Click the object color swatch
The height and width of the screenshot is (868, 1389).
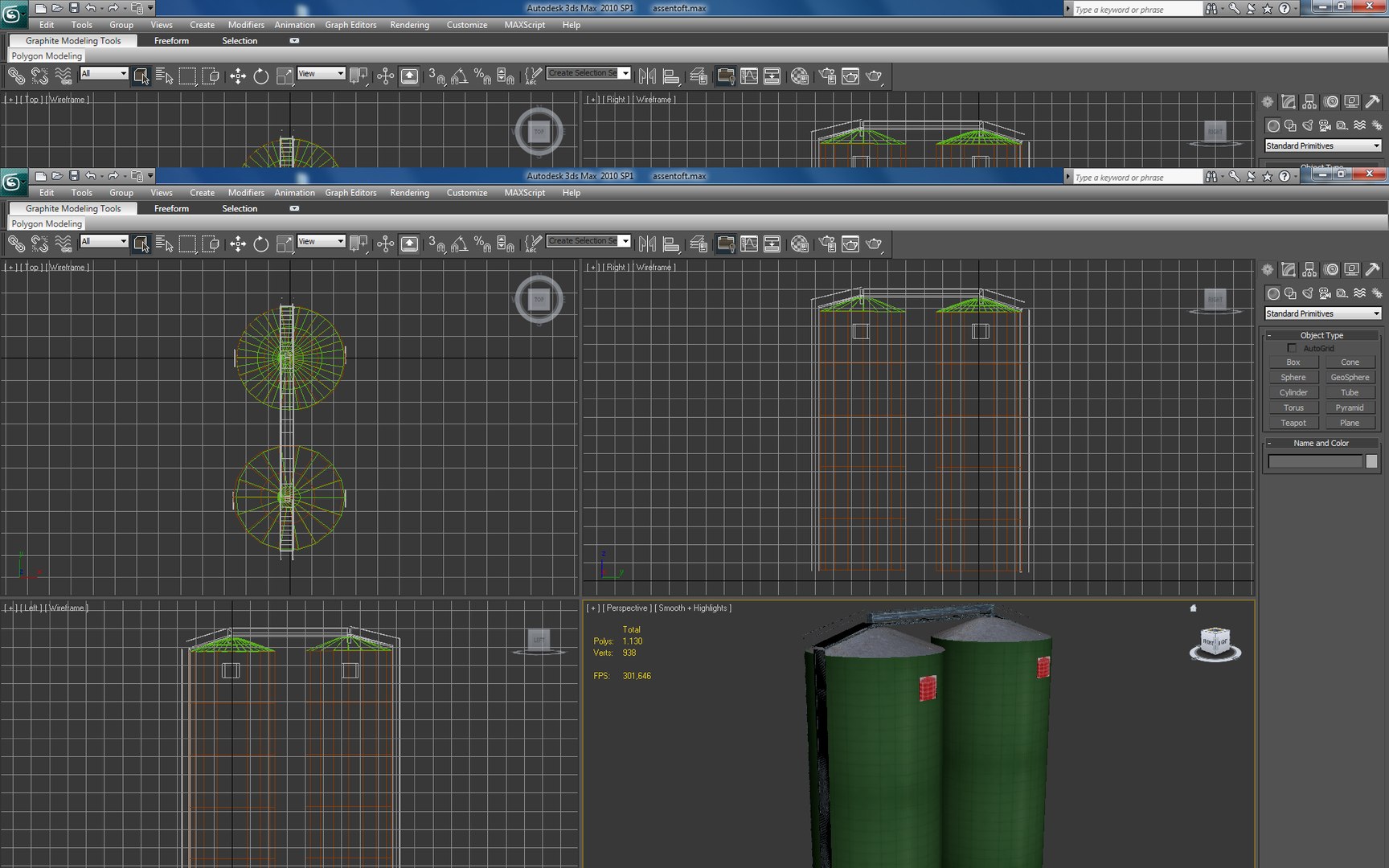(1371, 461)
